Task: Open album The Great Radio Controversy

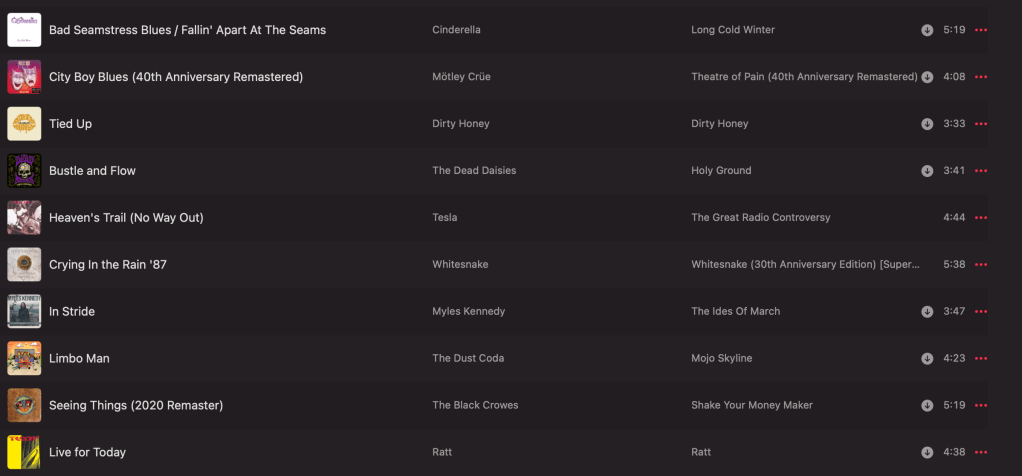Action: 760,217
